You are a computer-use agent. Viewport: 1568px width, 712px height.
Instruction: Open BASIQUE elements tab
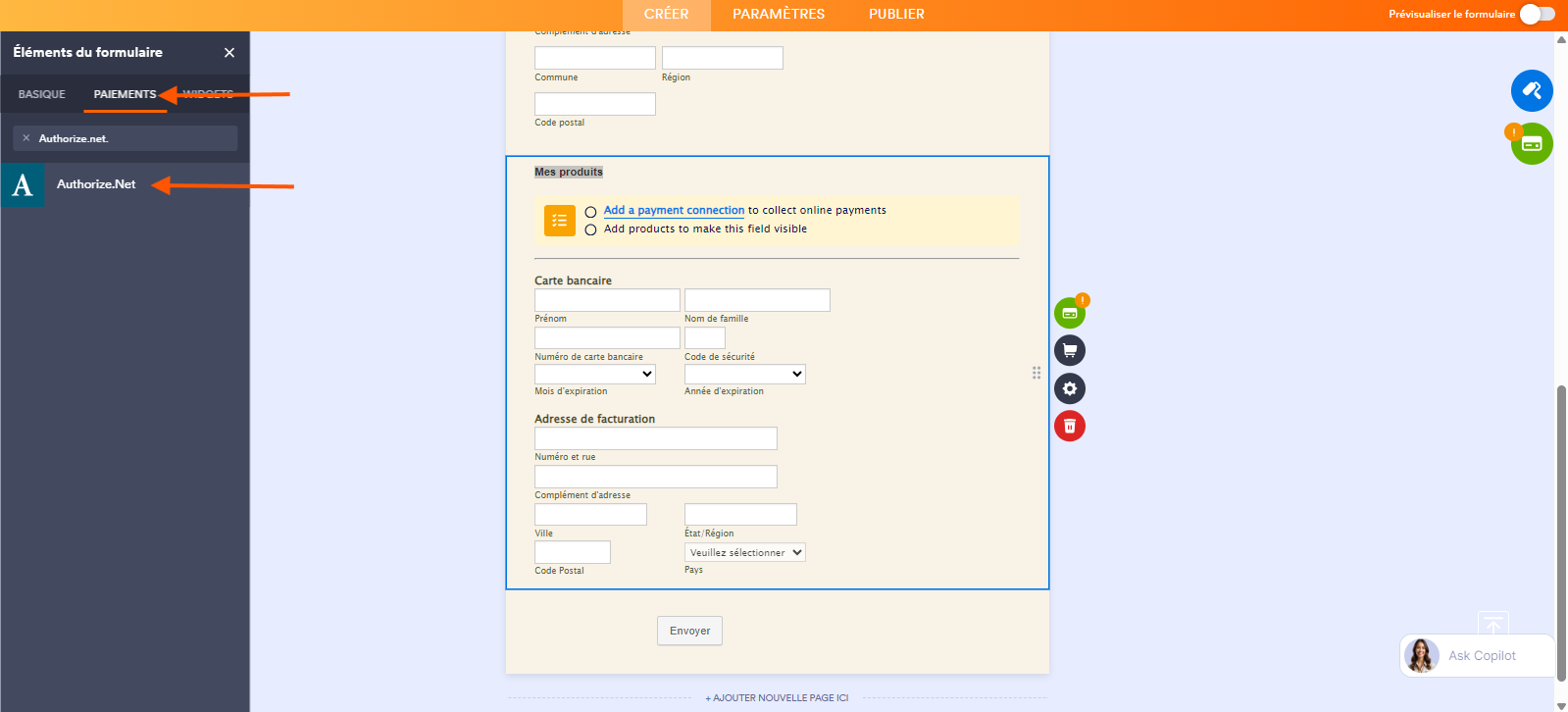point(42,94)
